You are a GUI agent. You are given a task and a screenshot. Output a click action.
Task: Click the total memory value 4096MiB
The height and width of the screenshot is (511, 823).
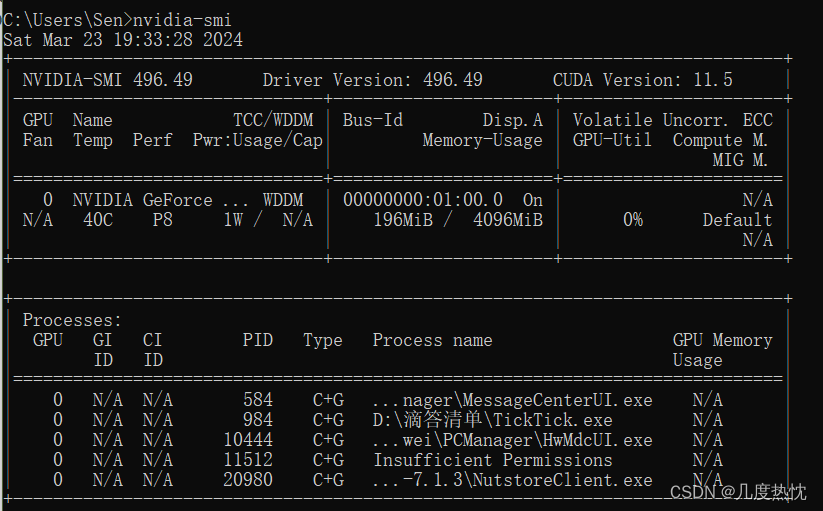(x=508, y=220)
